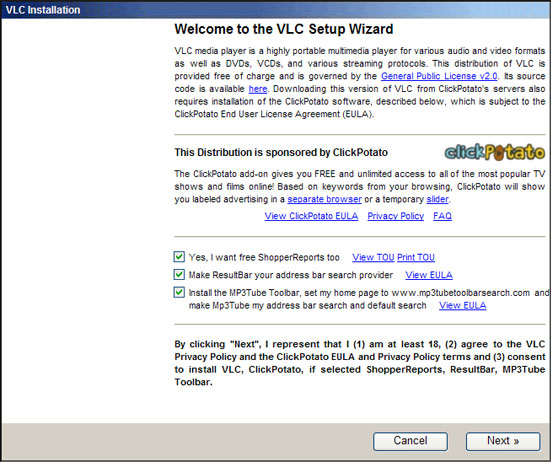
Task: Click the ShopperReports checkbox label text
Action: pos(264,258)
